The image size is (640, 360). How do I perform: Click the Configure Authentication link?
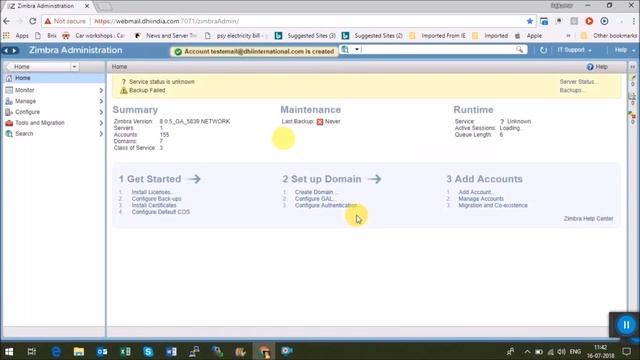[x=327, y=205]
